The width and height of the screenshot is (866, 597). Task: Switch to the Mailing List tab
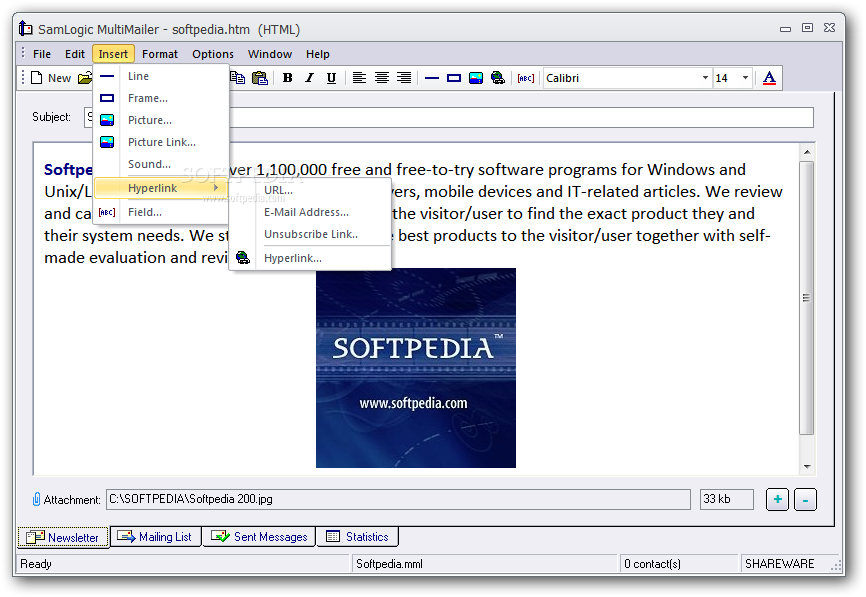156,537
